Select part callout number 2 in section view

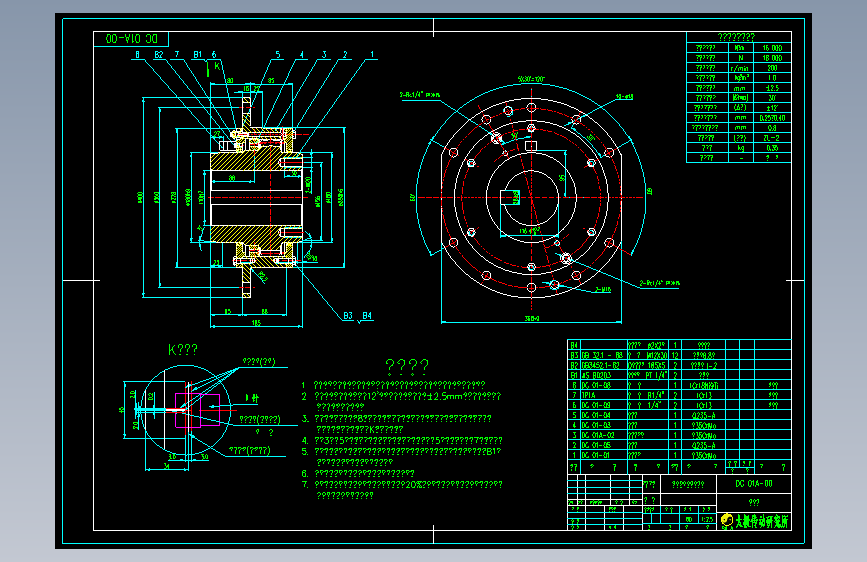click(x=345, y=55)
